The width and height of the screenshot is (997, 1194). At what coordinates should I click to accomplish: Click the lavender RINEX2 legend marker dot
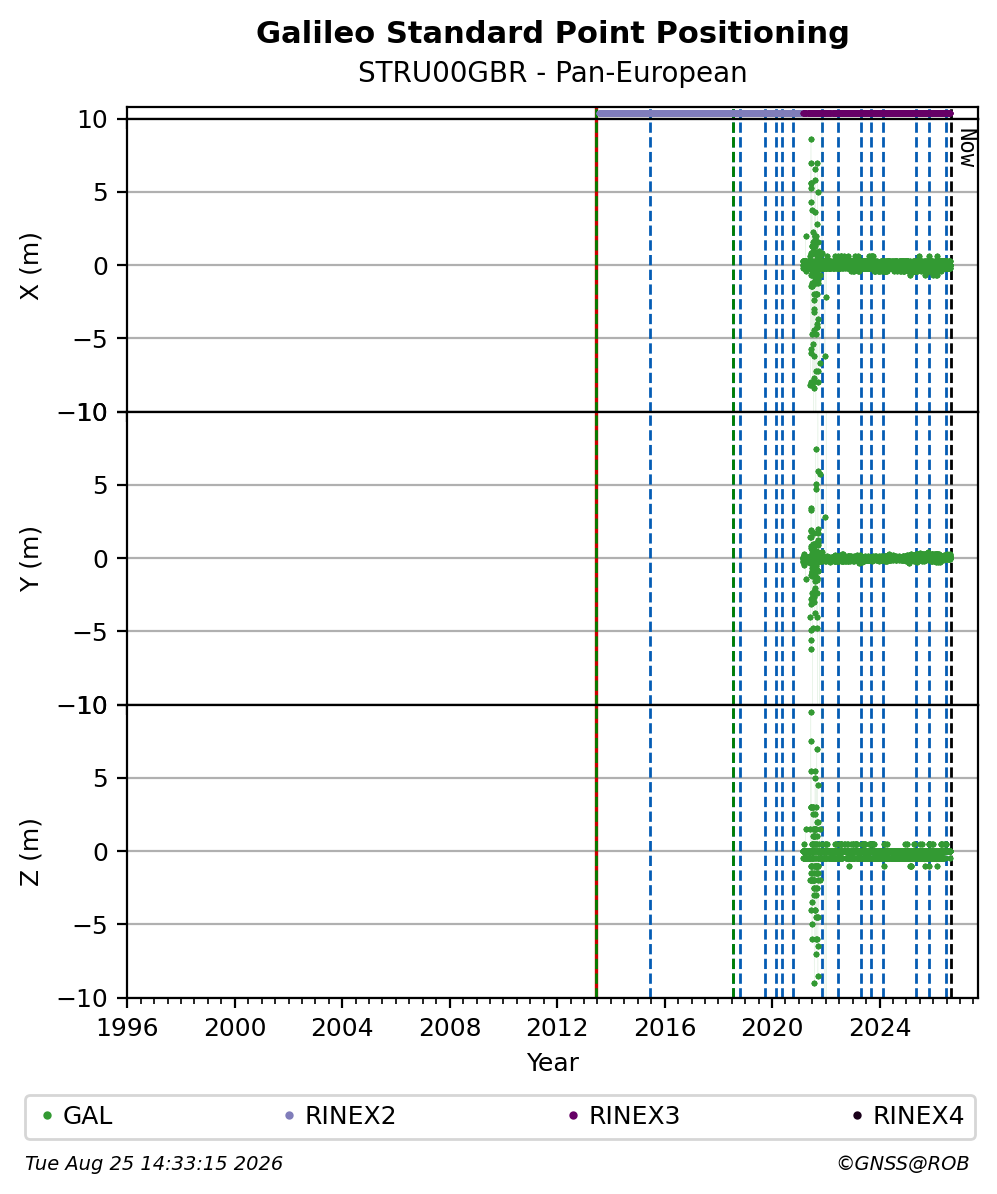[289, 1116]
